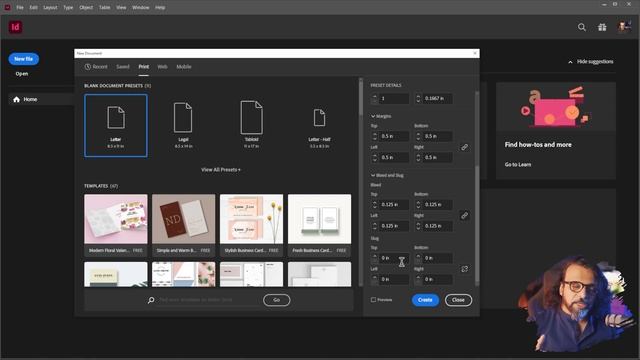640x360 pixels.
Task: Click the slug Top value field
Action: [394, 258]
